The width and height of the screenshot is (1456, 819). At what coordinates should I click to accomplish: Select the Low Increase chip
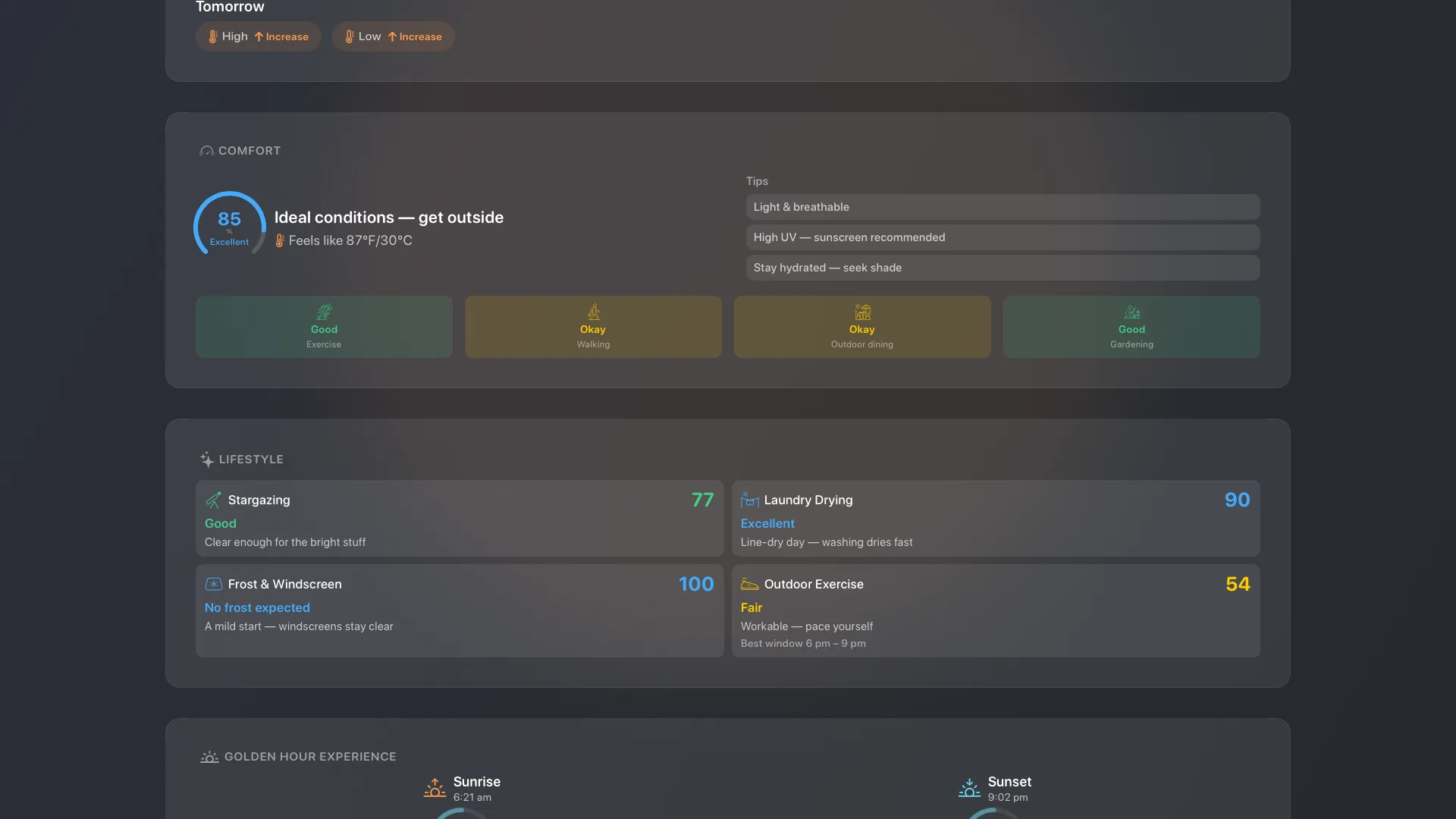[393, 36]
